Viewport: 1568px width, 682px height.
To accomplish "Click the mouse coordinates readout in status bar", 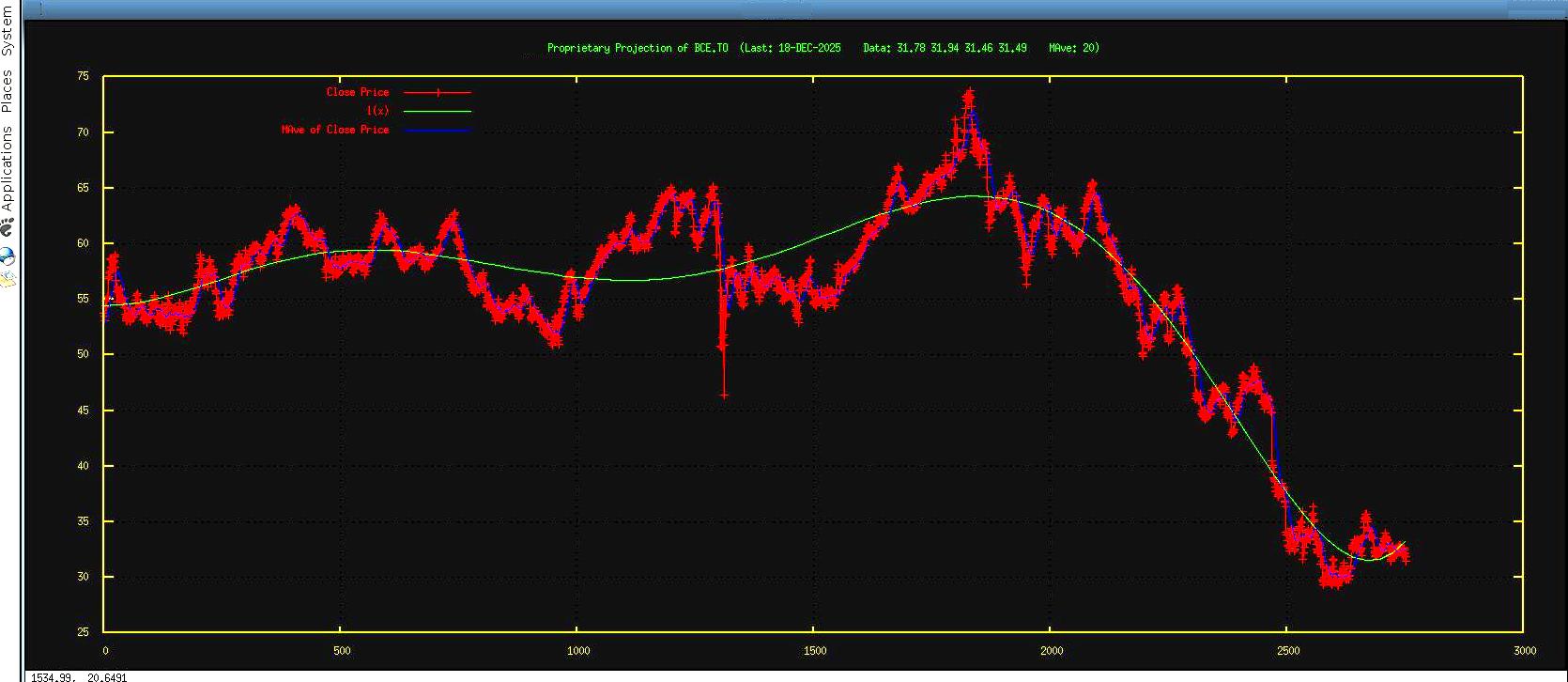I will pyautogui.click(x=79, y=676).
